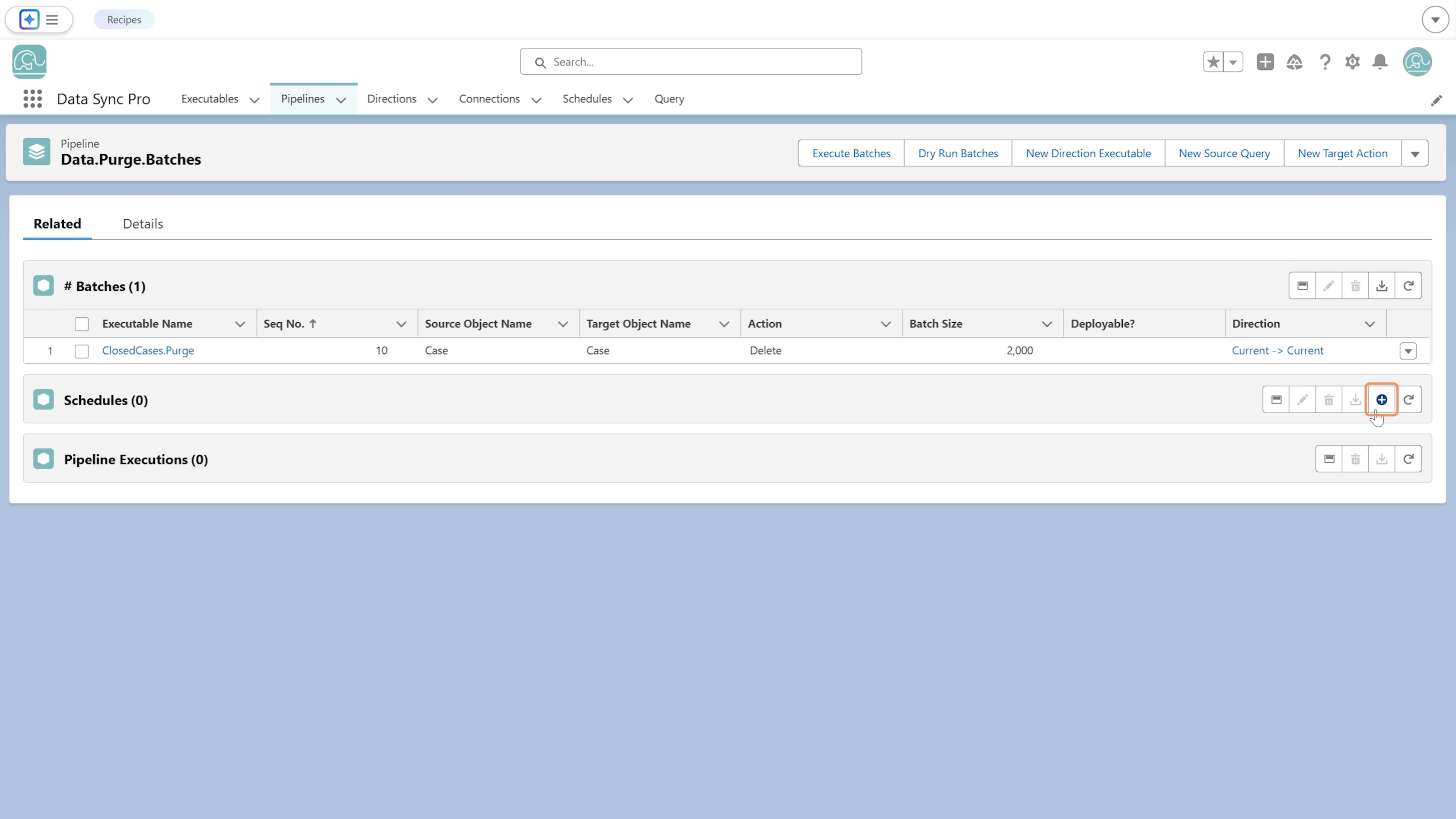Open the user profile avatar
The width and height of the screenshot is (1456, 819).
point(1417,61)
